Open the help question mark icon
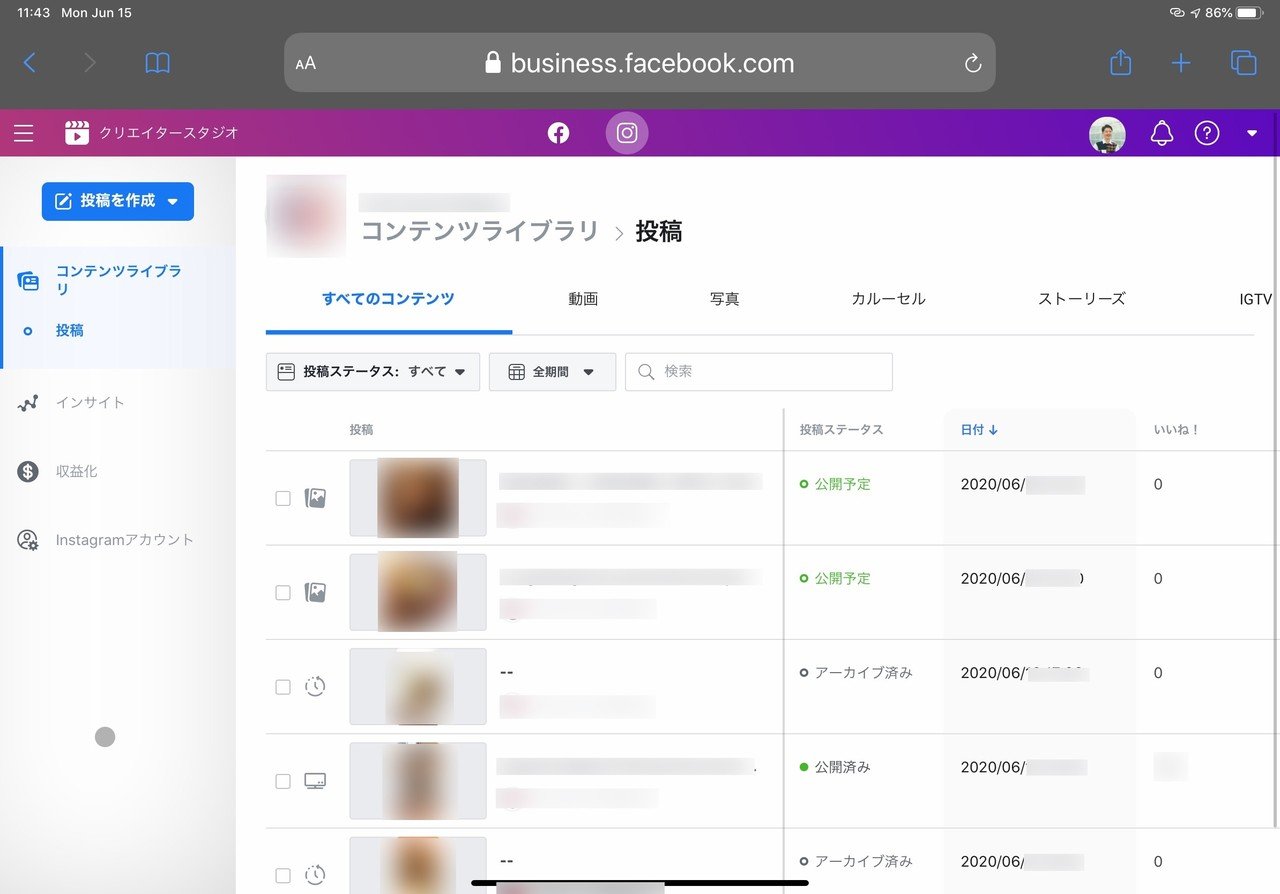Viewport: 1280px width, 894px height. pyautogui.click(x=1207, y=132)
